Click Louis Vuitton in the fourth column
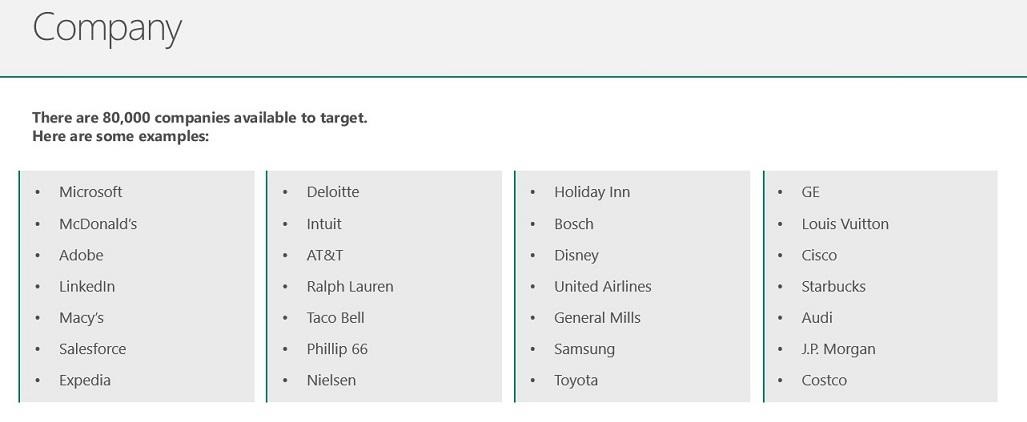Viewport: 1027px width, 422px height. click(845, 223)
